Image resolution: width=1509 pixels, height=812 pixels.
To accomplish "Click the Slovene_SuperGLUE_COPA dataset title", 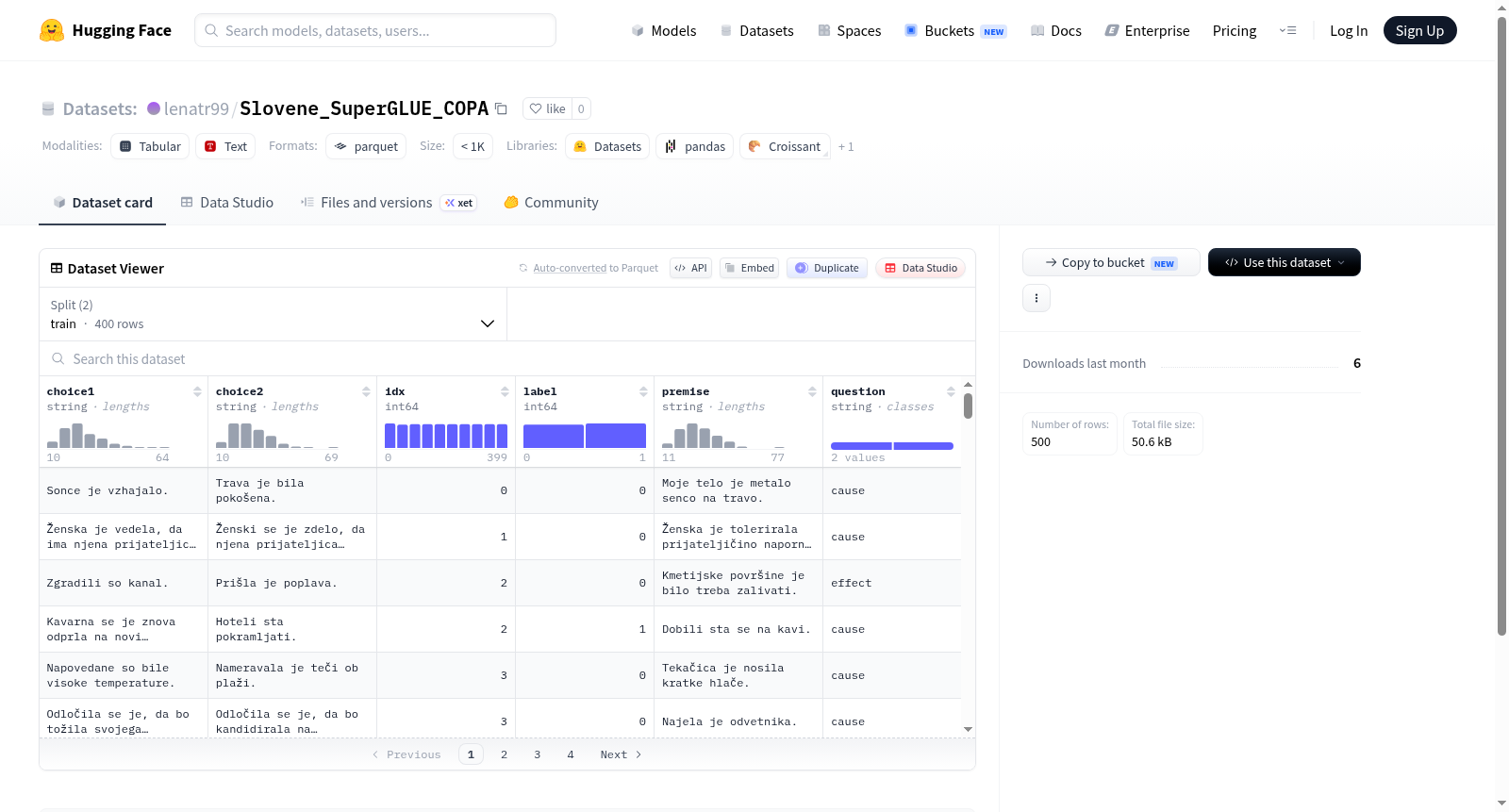I will point(364,108).
